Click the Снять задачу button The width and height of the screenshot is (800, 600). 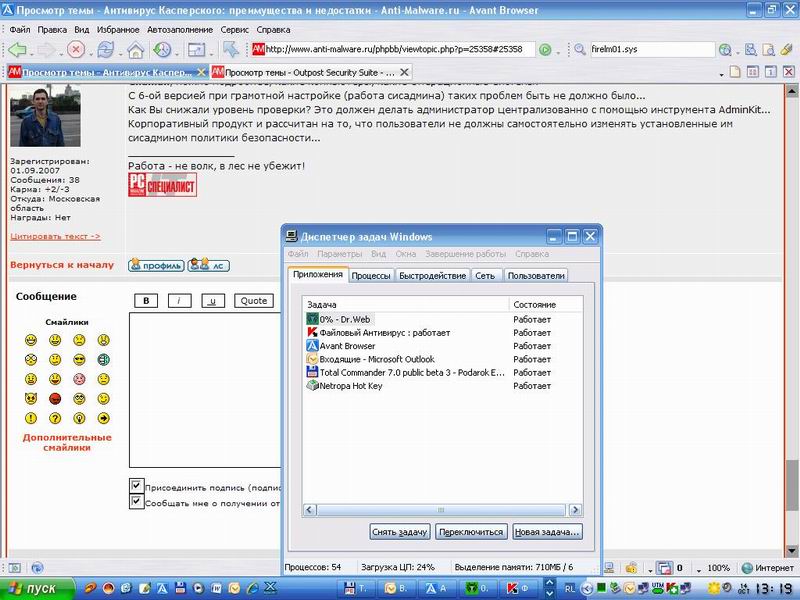399,532
